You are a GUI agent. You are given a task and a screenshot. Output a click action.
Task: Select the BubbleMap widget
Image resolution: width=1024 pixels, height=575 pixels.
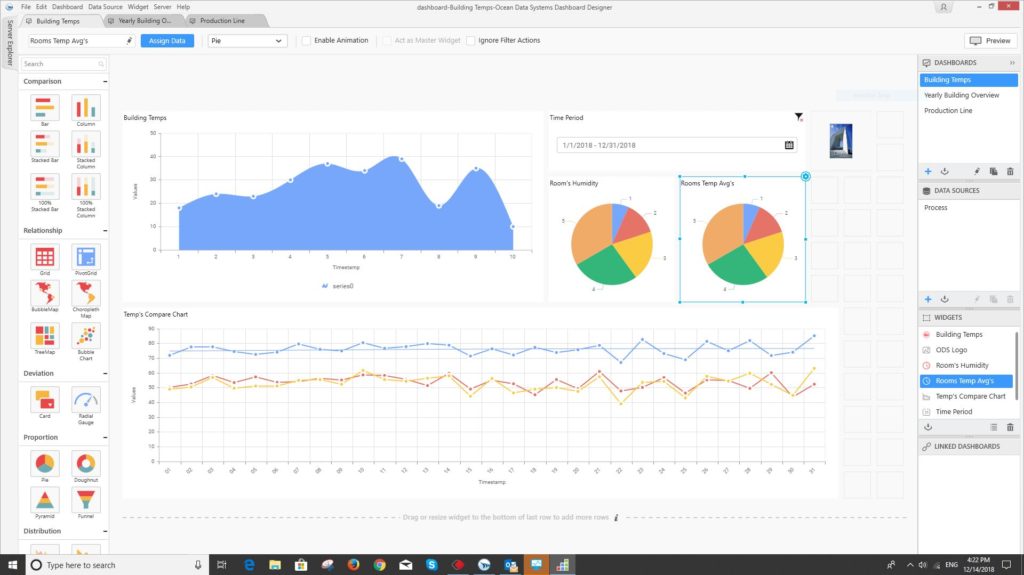point(44,293)
